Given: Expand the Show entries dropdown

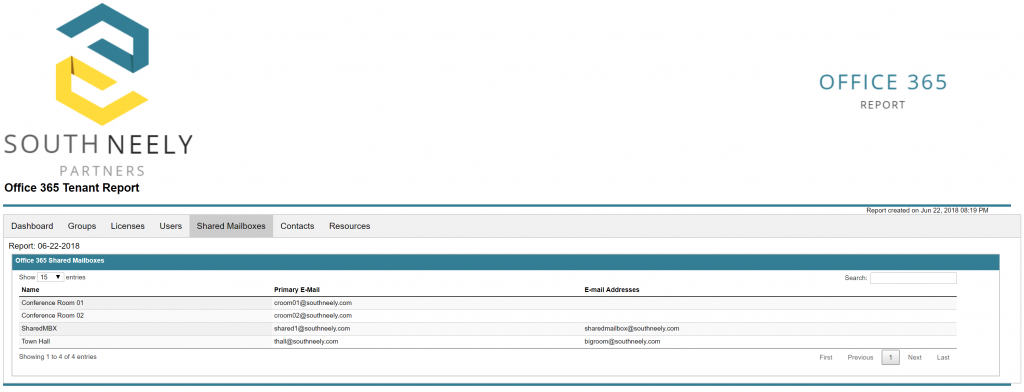Looking at the screenshot, I should pos(50,277).
